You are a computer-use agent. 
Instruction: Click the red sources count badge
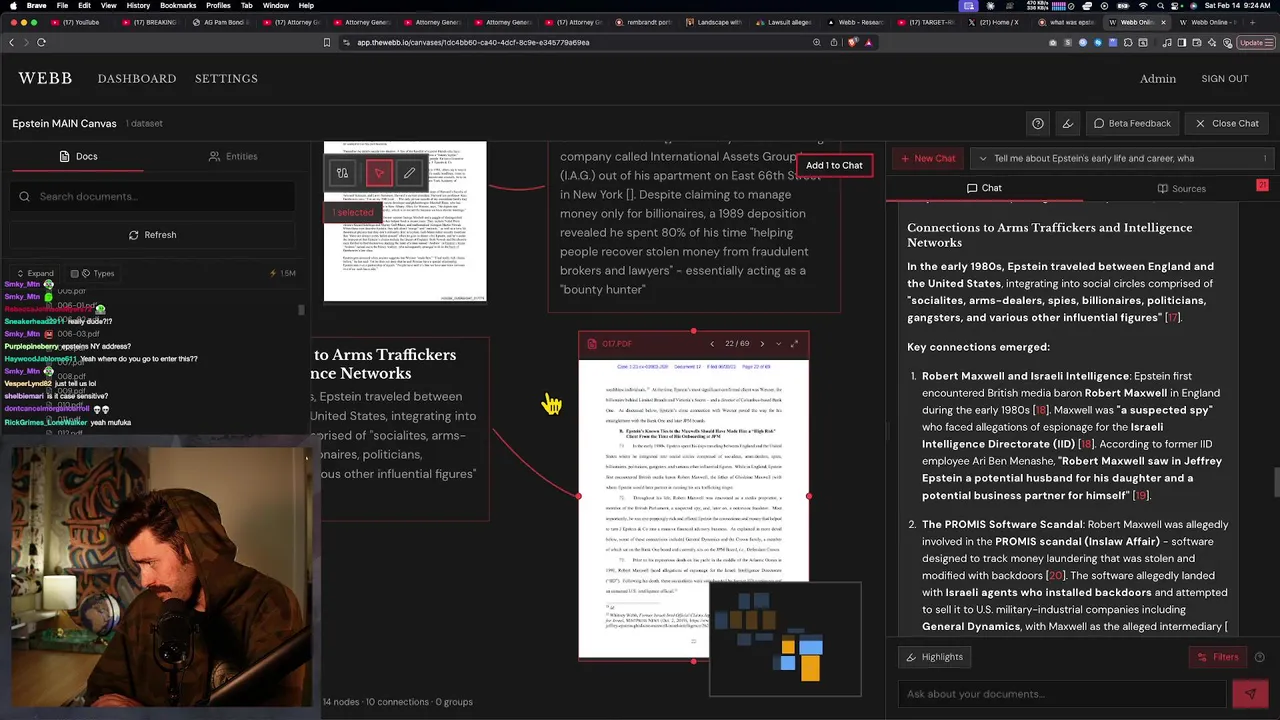[x=1262, y=186]
